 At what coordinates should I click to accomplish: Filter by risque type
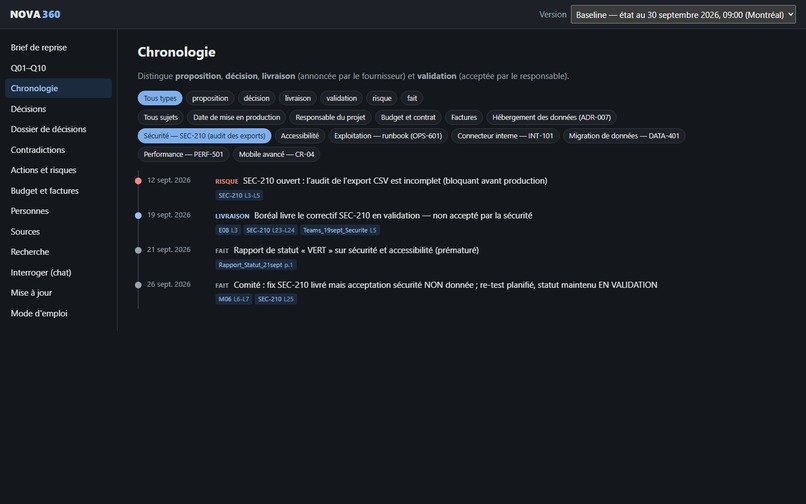pyautogui.click(x=381, y=98)
